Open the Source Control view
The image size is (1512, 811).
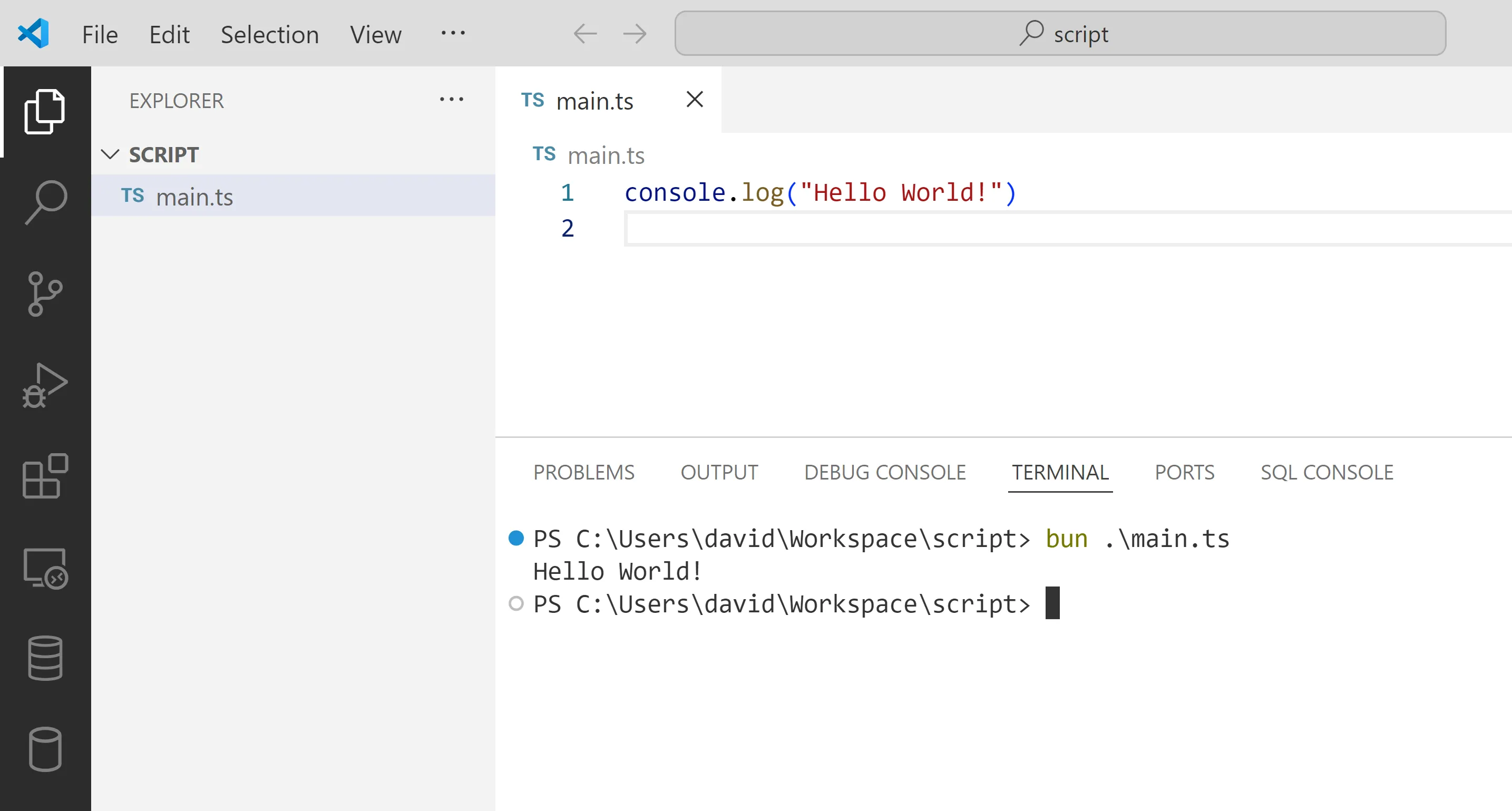45,294
